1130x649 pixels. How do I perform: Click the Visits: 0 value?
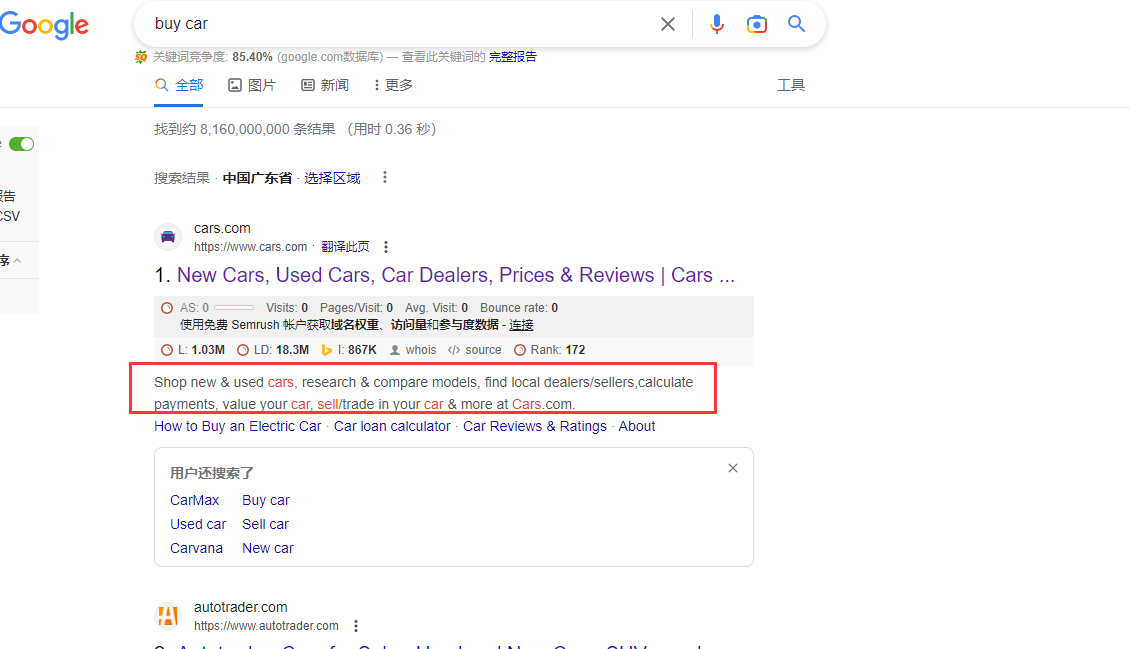[287, 308]
